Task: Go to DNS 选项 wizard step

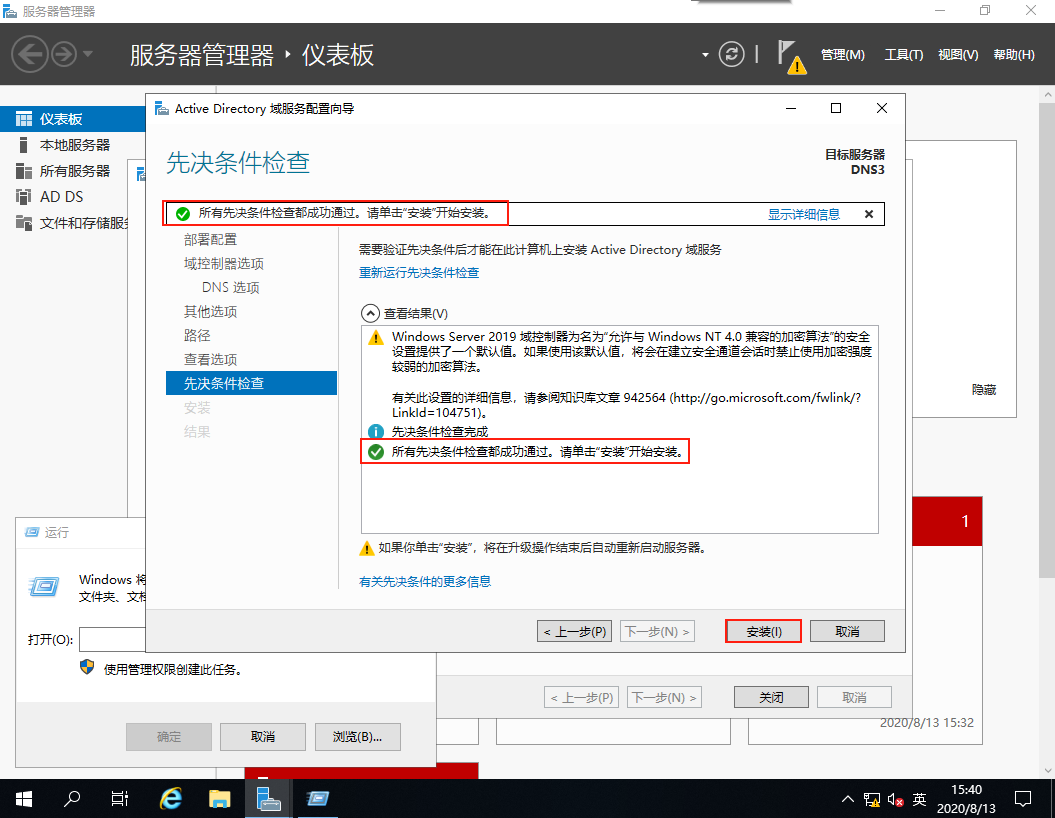Action: click(x=230, y=287)
